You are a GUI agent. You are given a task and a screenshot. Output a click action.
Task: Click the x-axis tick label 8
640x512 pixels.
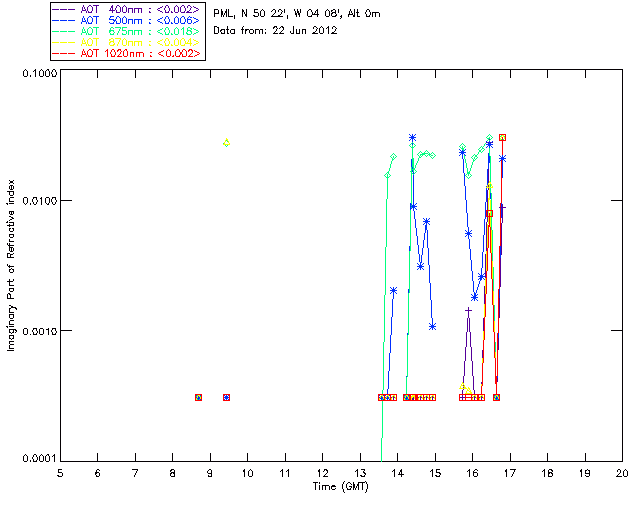[x=173, y=473]
